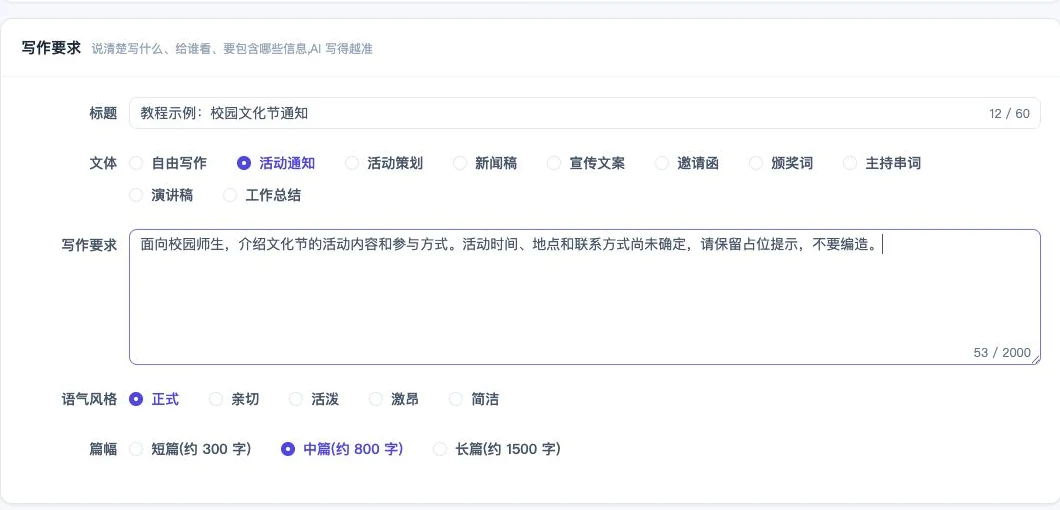This screenshot has height=510, width=1060.
Task: Click the 标题 field label
Action: [x=103, y=113]
